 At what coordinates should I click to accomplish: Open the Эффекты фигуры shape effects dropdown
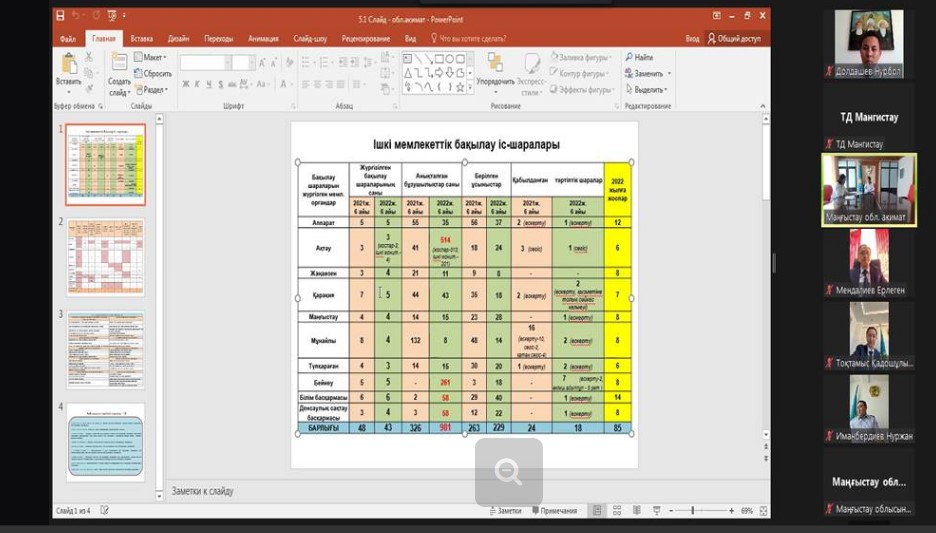pyautogui.click(x=581, y=90)
